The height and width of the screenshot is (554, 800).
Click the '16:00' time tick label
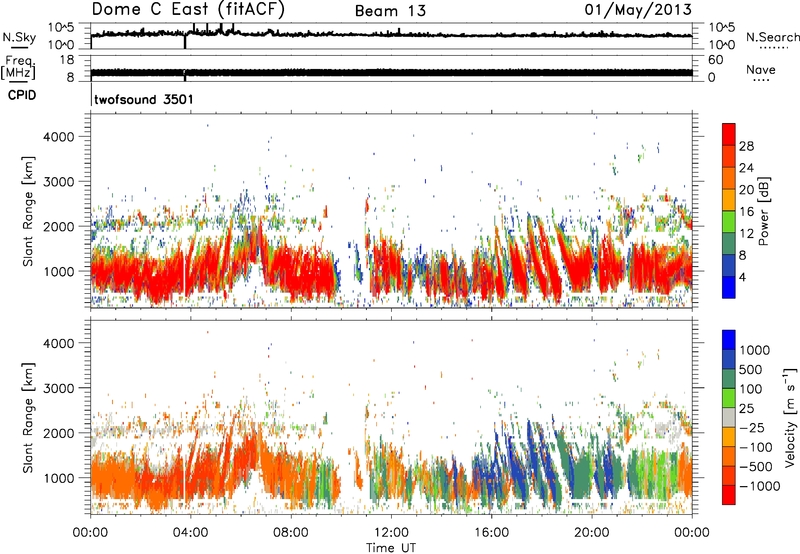(x=491, y=533)
